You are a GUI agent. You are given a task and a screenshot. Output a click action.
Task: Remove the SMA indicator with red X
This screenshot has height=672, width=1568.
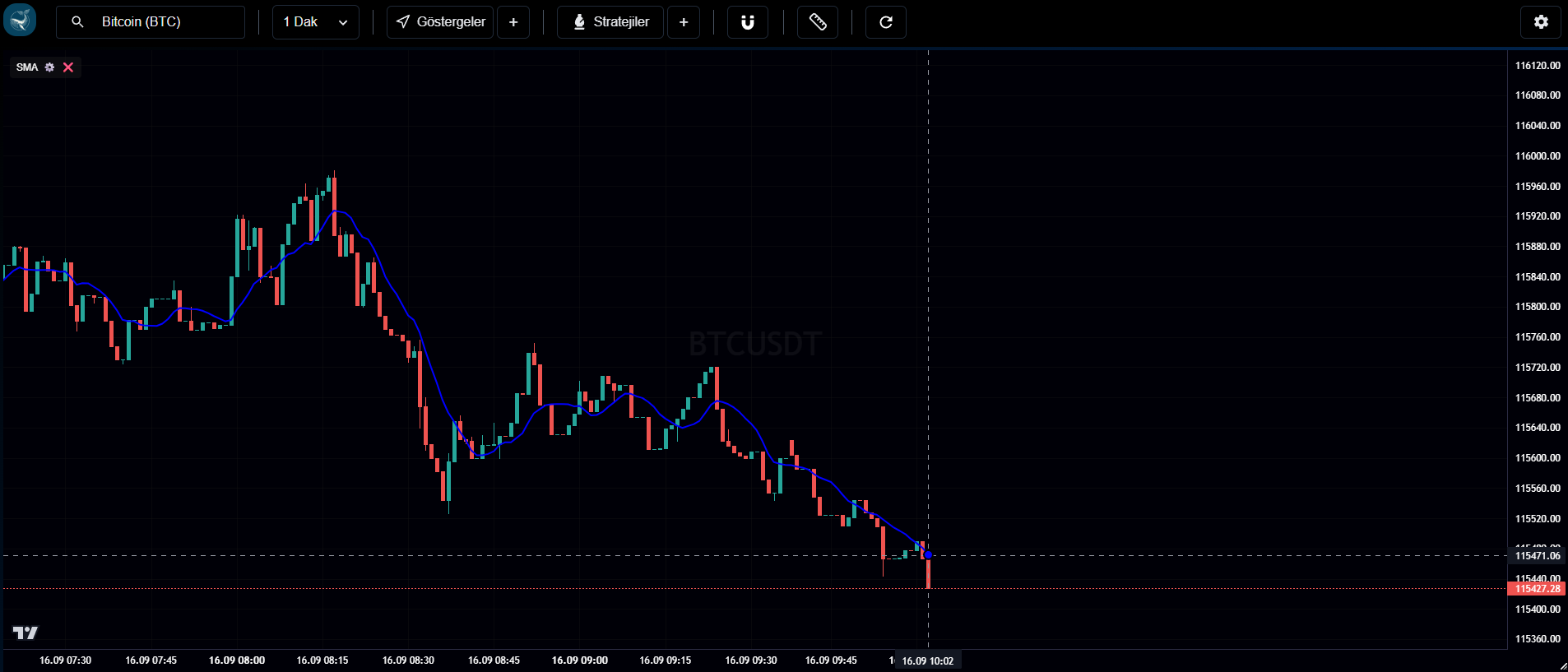coord(68,67)
